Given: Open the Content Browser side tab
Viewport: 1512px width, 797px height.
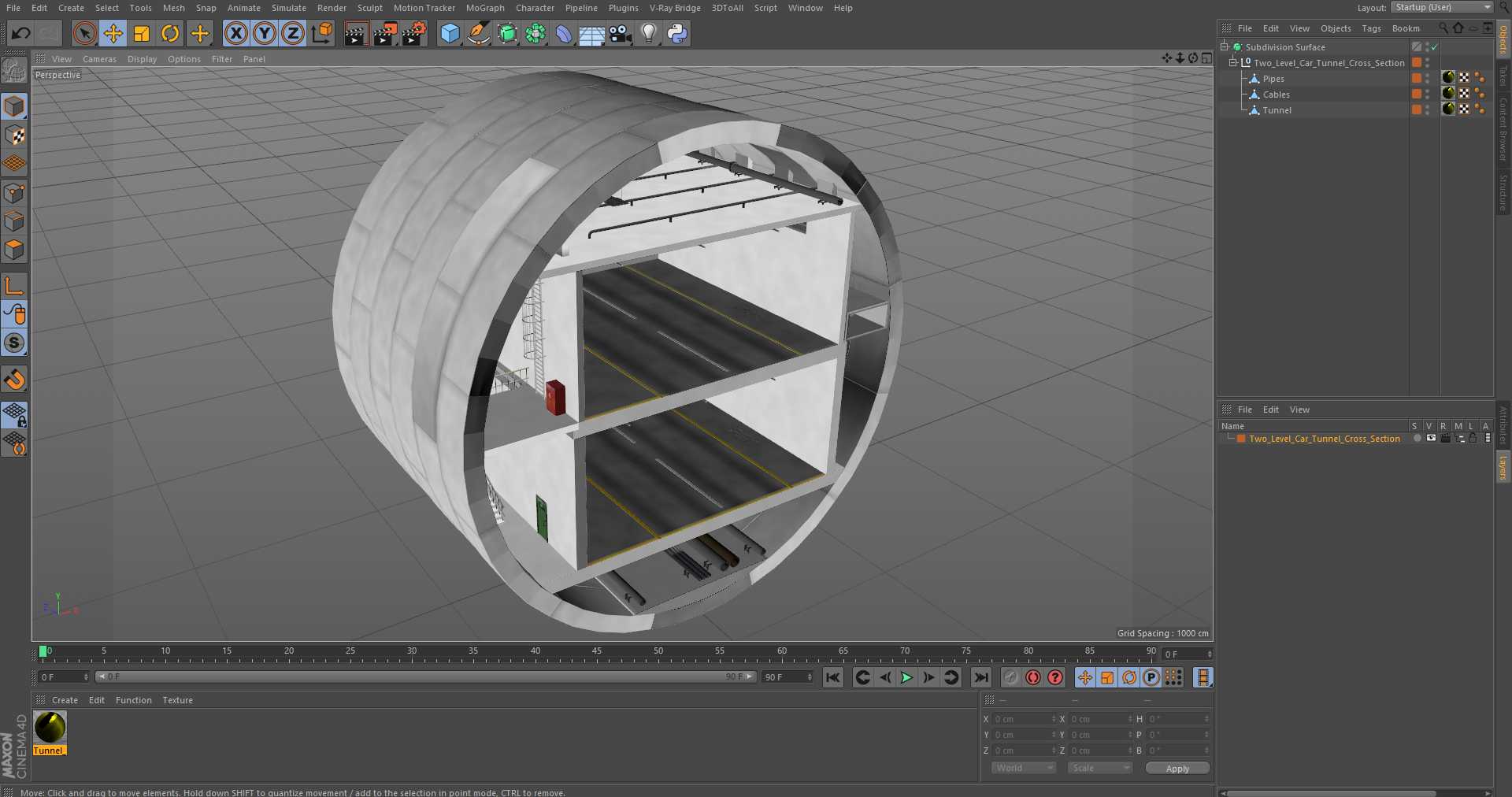Looking at the screenshot, I should [x=1503, y=129].
